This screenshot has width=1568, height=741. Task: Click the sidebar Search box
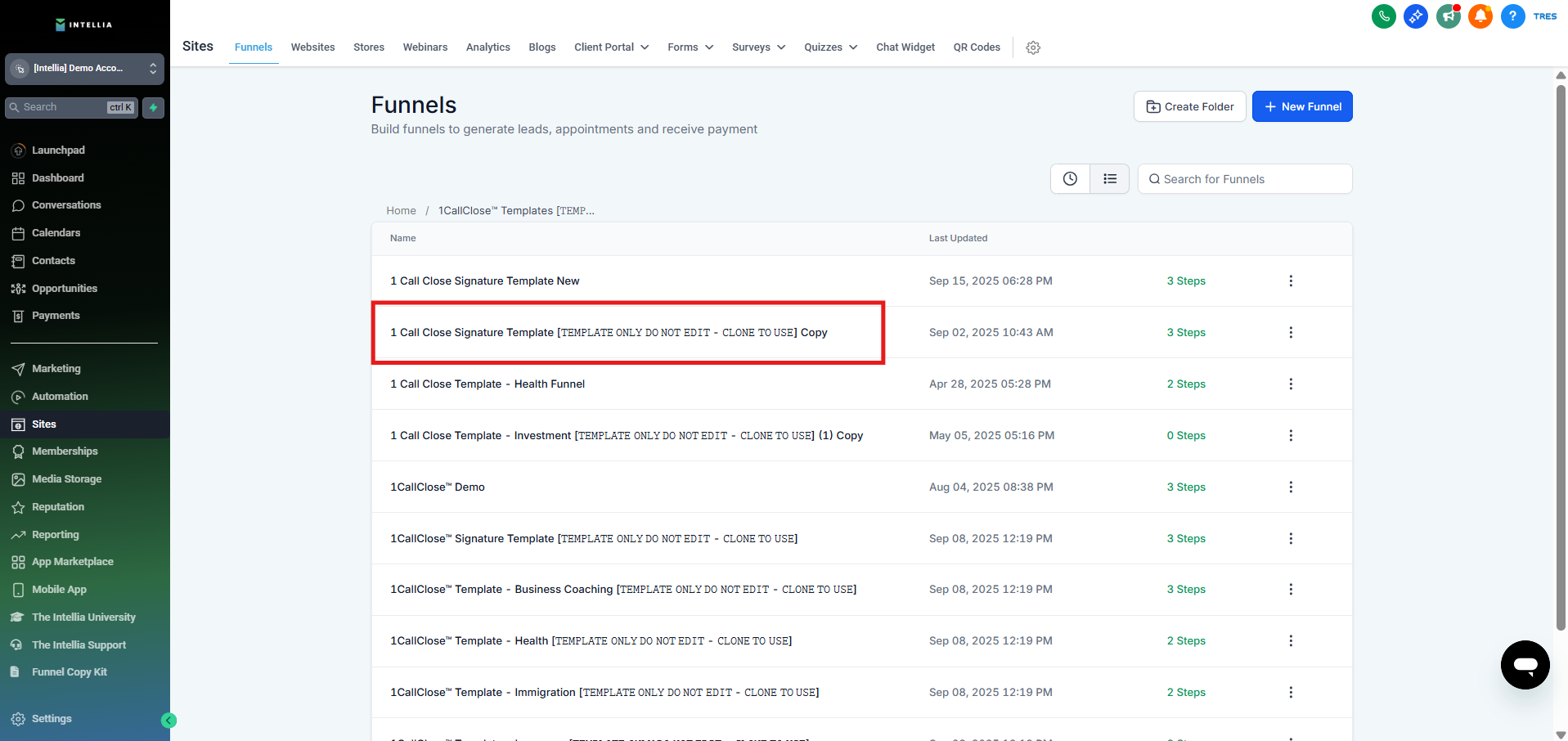72,107
